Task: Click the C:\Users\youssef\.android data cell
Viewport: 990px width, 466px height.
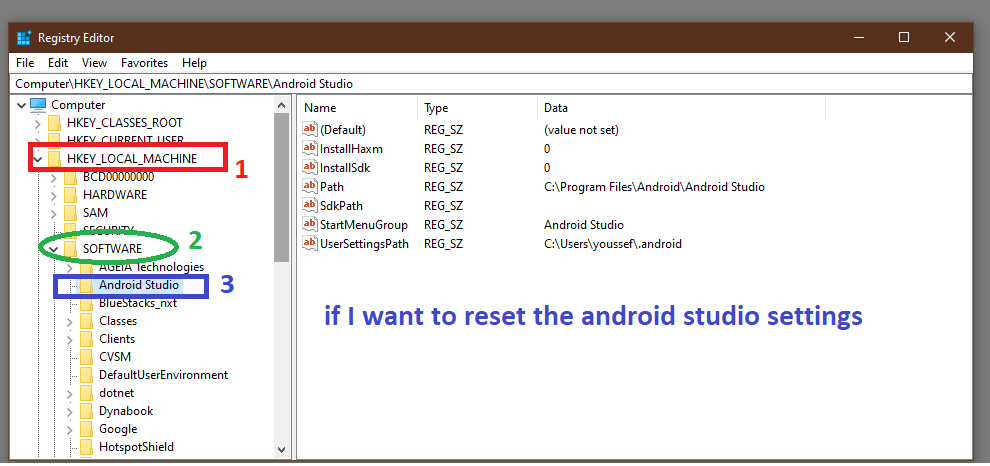Action: (x=612, y=244)
